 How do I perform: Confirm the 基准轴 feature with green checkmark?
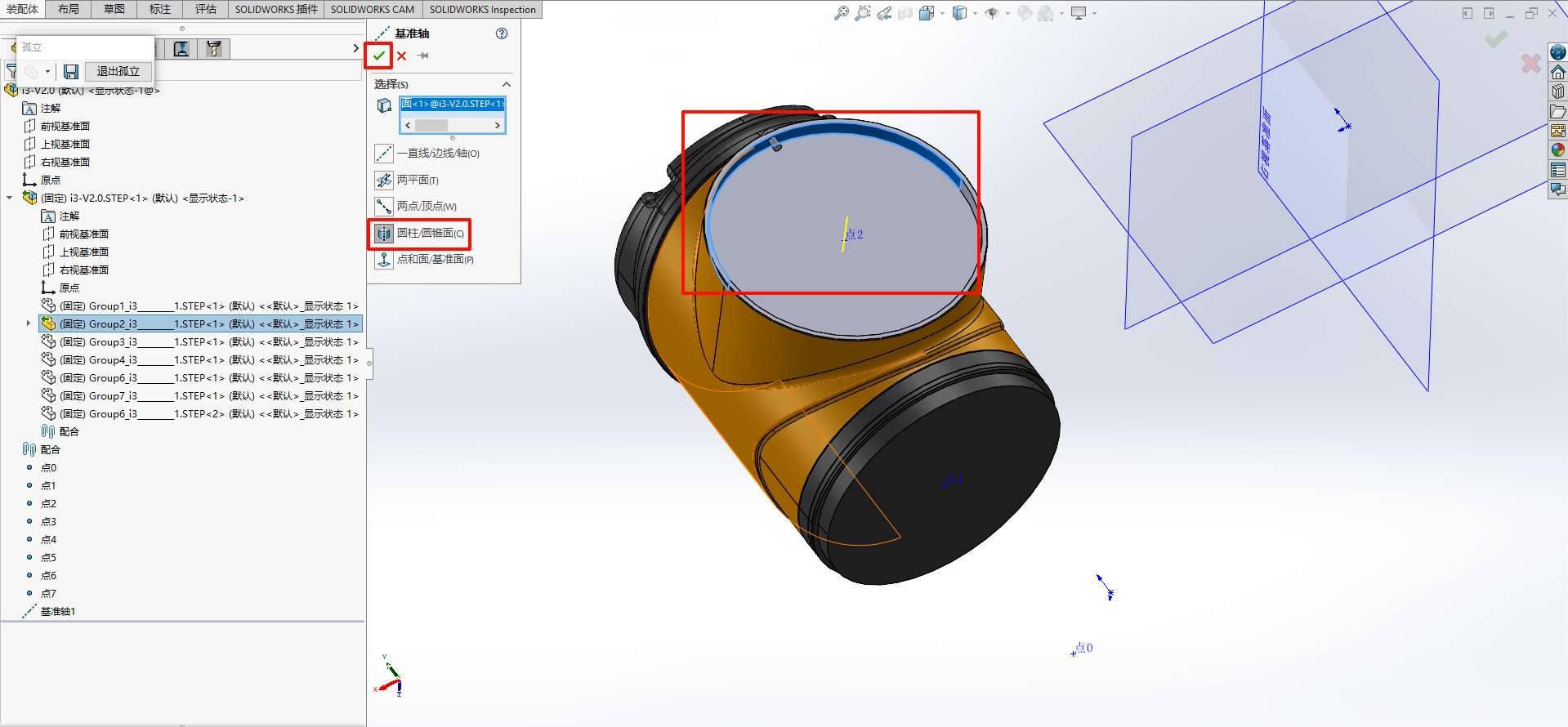378,56
